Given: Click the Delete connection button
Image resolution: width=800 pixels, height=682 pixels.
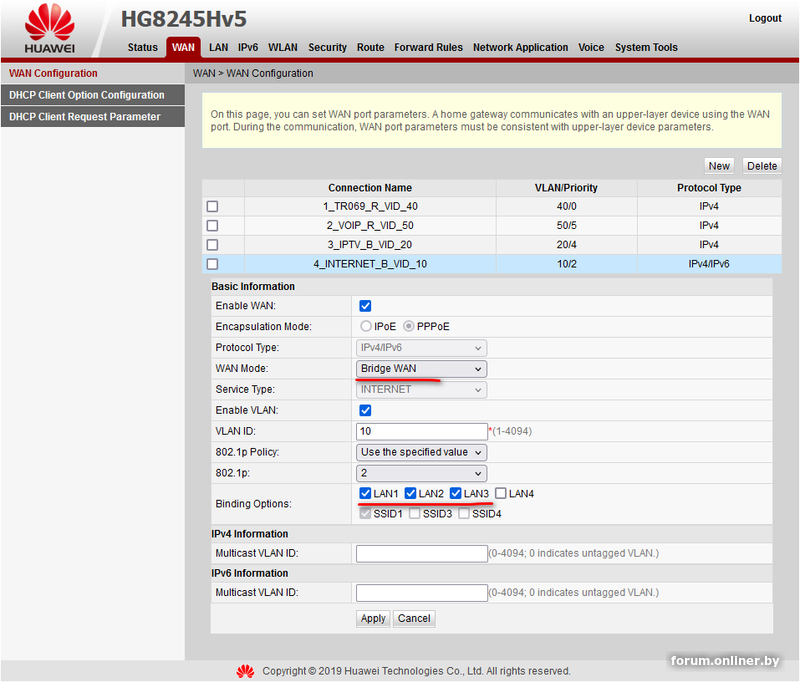Looking at the screenshot, I should (x=761, y=166).
